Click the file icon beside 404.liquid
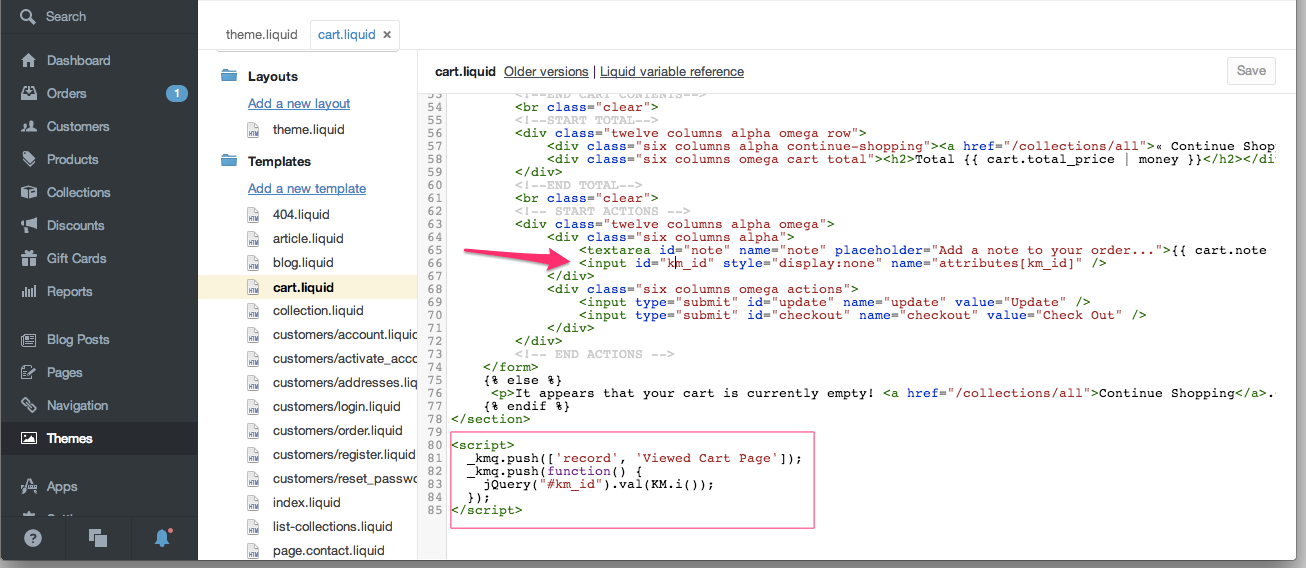The height and width of the screenshot is (568, 1306). pos(253,215)
